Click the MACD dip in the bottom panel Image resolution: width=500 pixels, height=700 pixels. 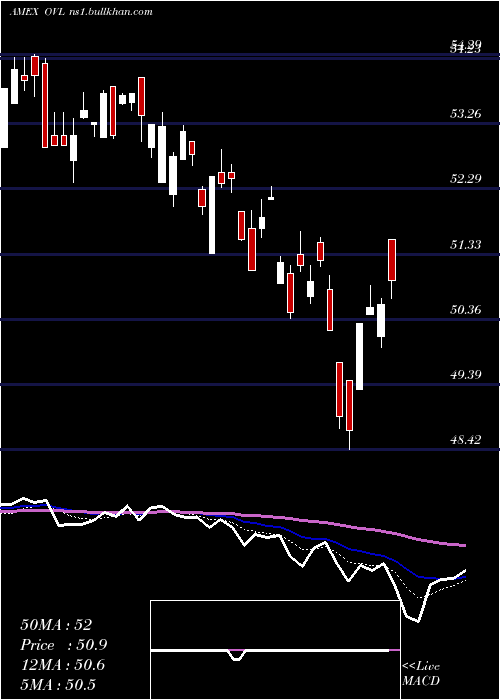237,655
